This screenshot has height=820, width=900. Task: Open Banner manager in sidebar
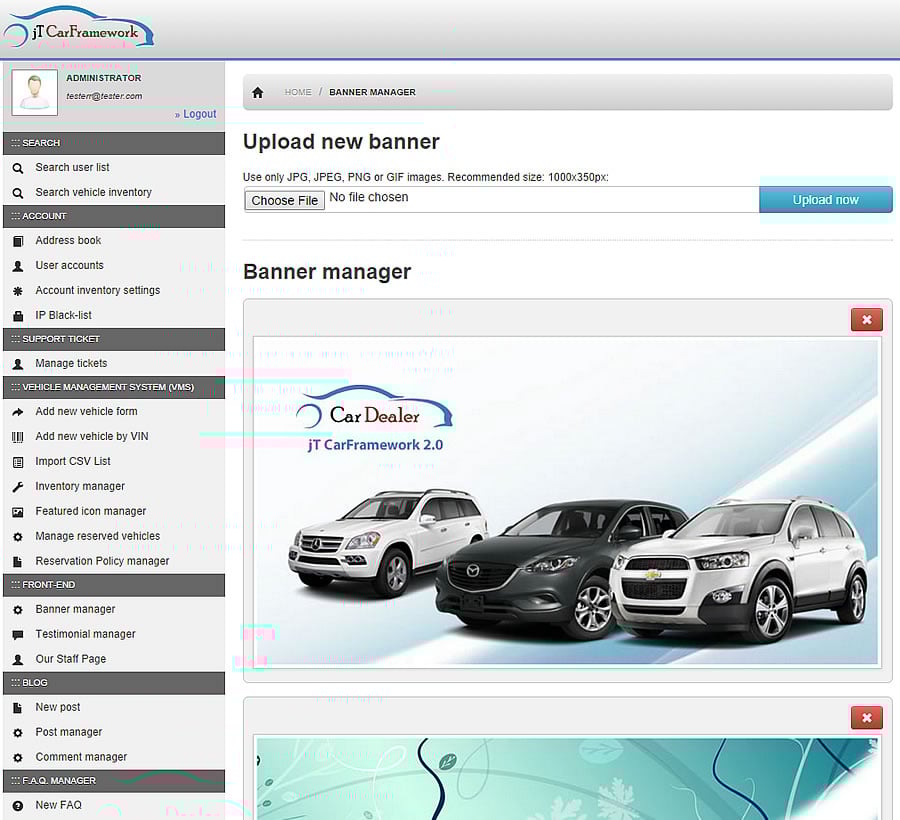tap(75, 609)
